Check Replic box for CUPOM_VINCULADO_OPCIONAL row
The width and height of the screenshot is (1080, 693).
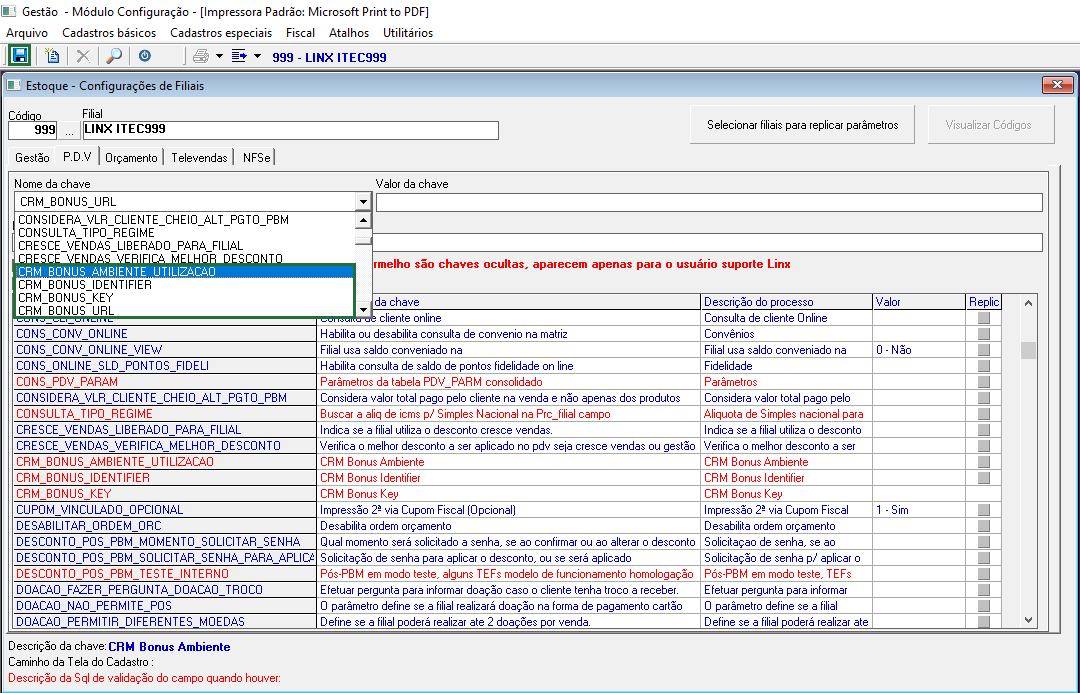(984, 510)
